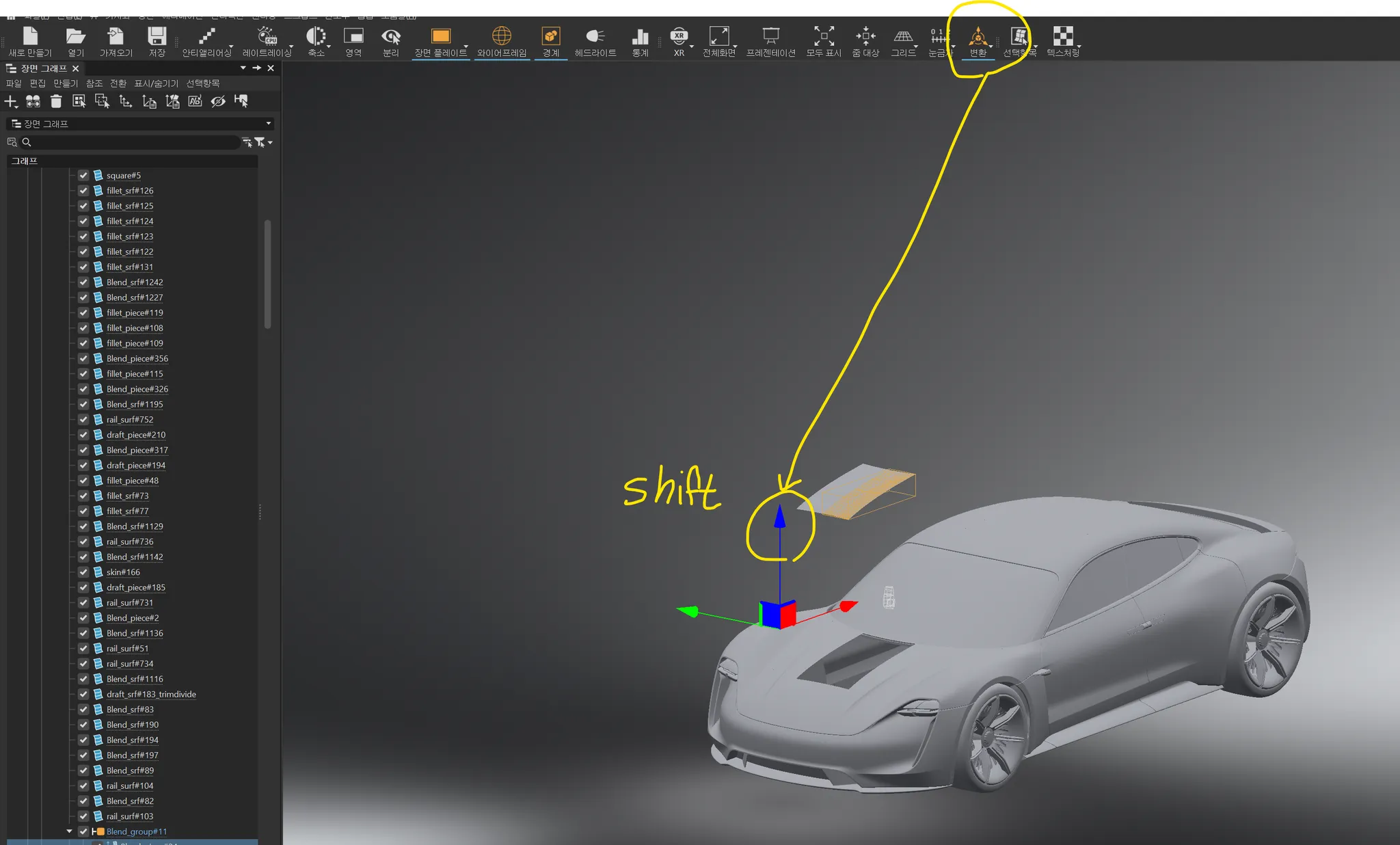Screen dimensions: 1400x845
Task: Toggle the Headlight (헤드라이트) tool
Action: click(x=595, y=36)
